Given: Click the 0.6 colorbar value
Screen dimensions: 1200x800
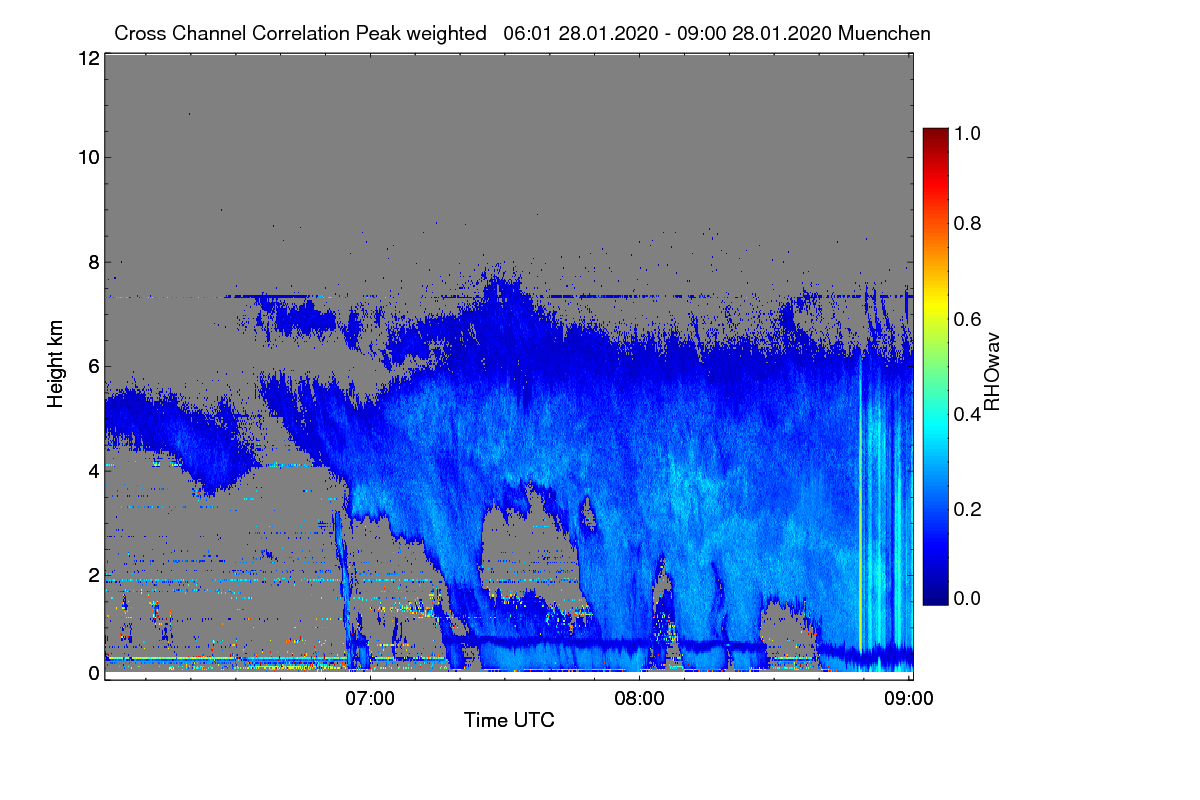Looking at the screenshot, I should coord(966,319).
